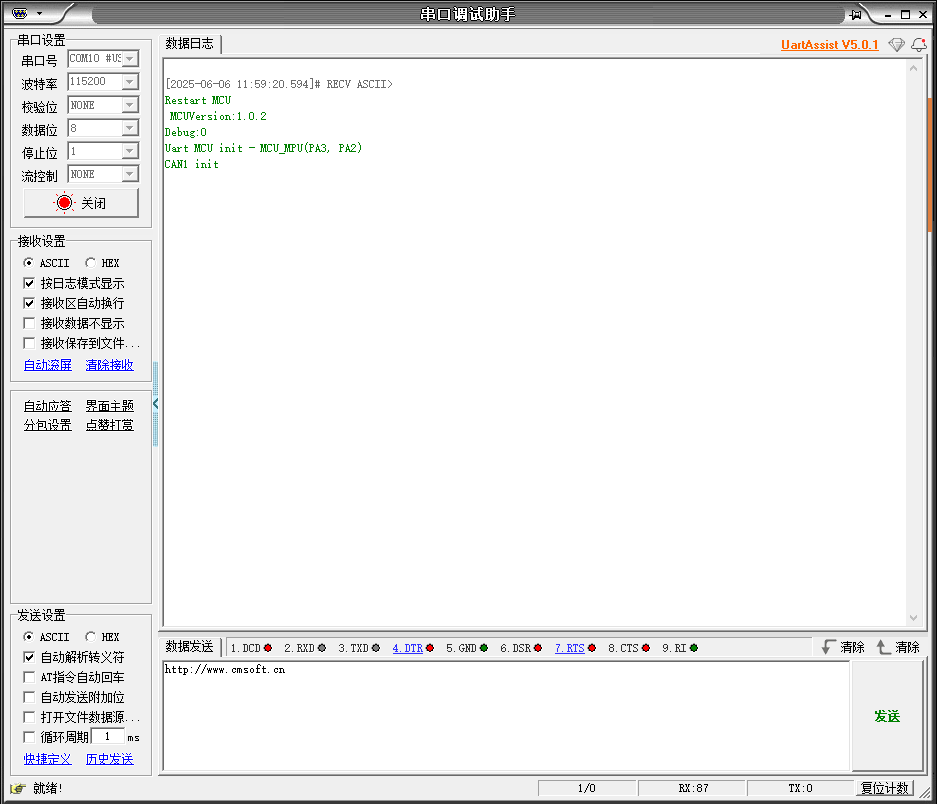The width and height of the screenshot is (937, 804).
Task: Open the title bar dropdown arrow beside logo
Action: tap(39, 13)
